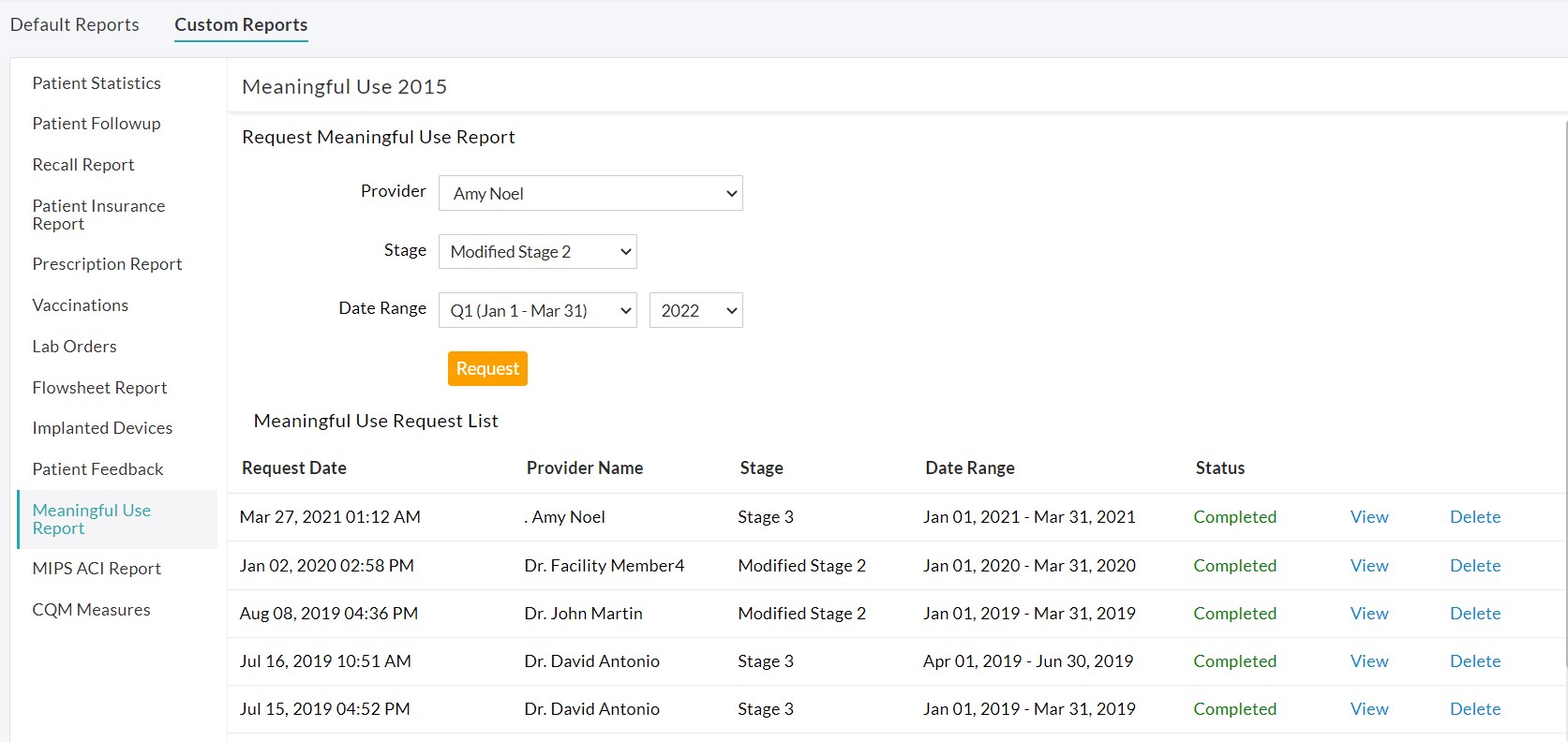1568x742 pixels.
Task: Expand the Stage dropdown
Action: click(537, 252)
